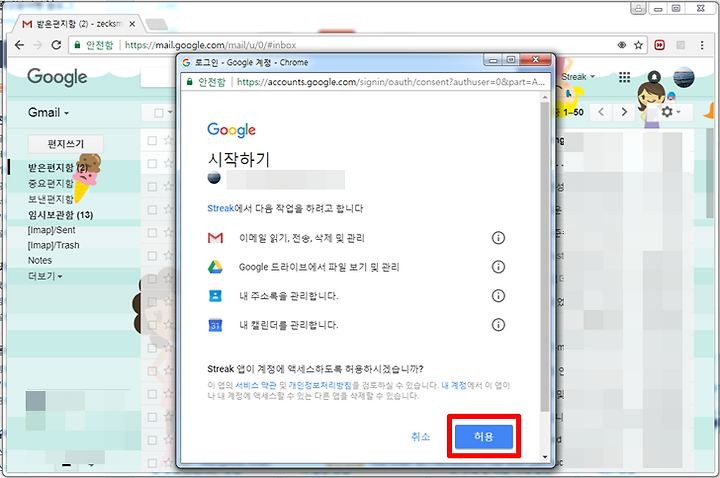Open the [Imap]/Sent folder
Image resolution: width=720 pixels, height=478 pixels.
tap(51, 230)
